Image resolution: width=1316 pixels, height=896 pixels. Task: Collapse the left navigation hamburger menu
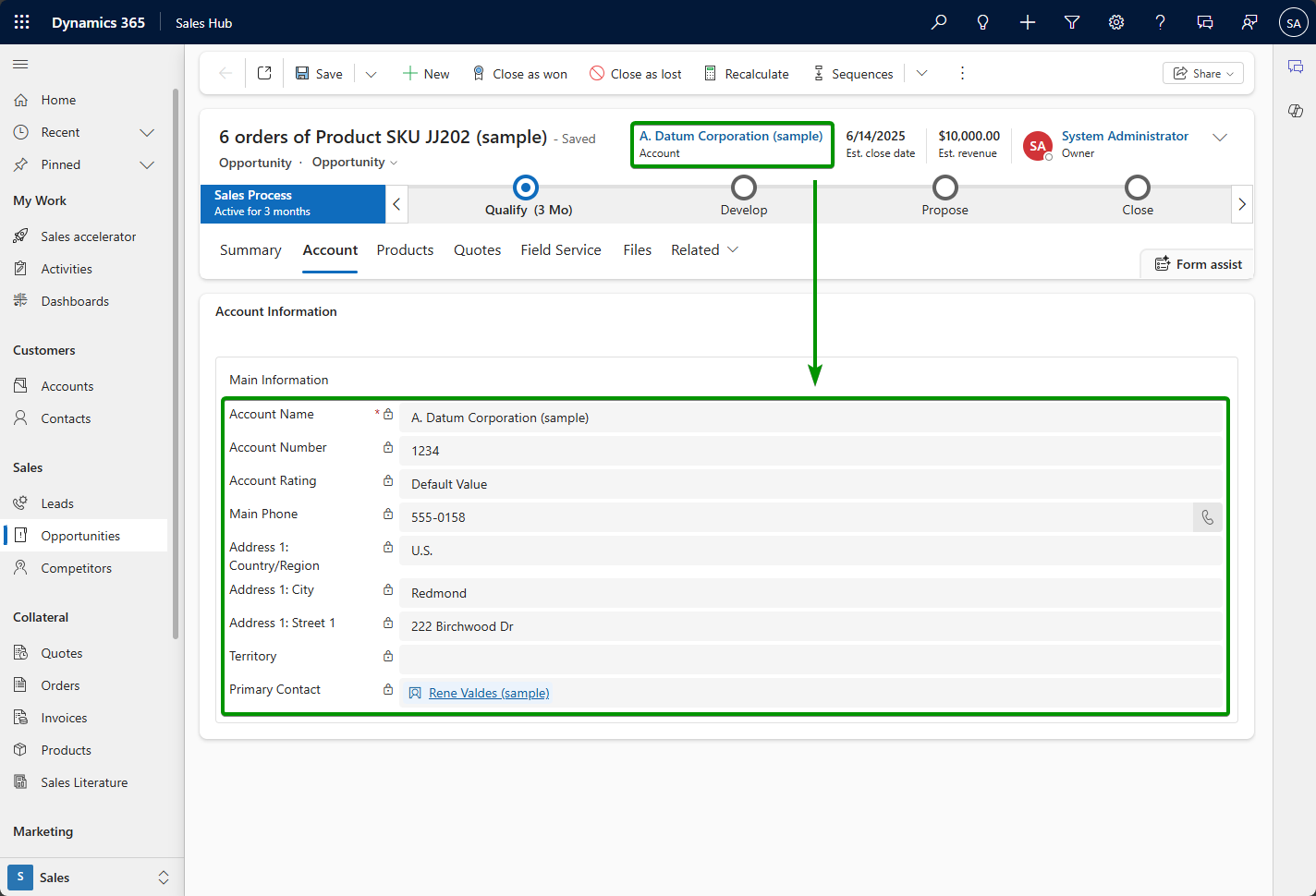click(20, 64)
